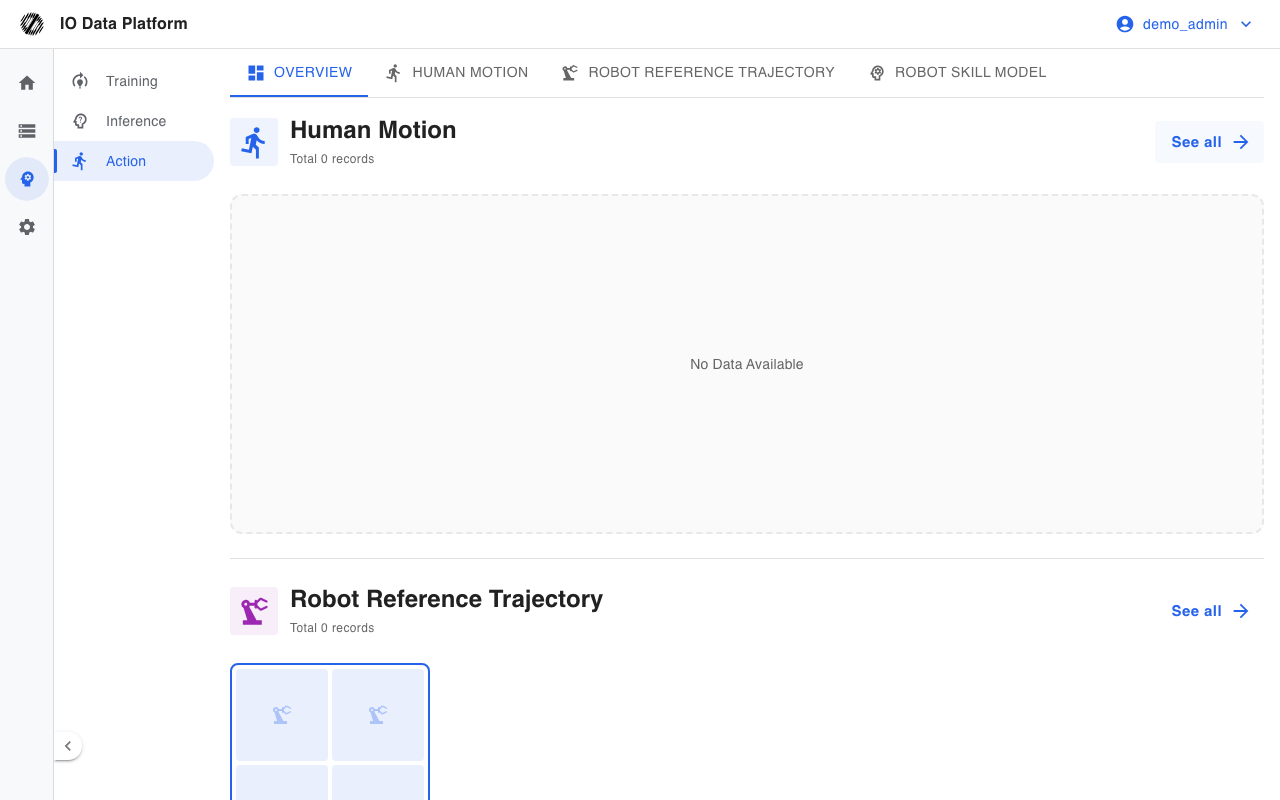Click Total 0 records under Human Motion
The image size is (1280, 800).
pyautogui.click(x=332, y=159)
